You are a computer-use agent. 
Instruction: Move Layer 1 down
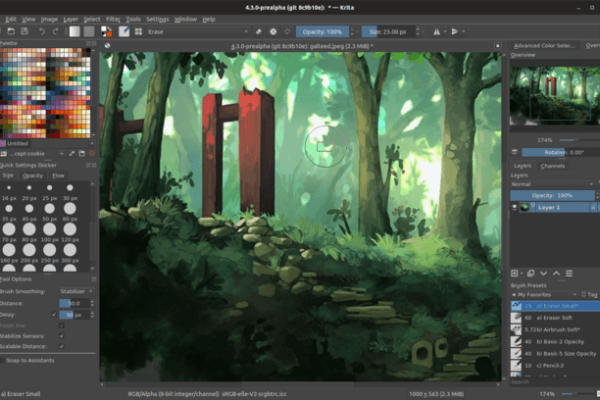[543, 273]
